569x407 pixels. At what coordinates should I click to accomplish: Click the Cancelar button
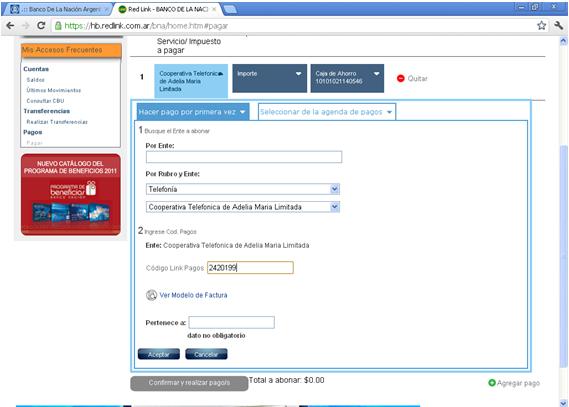(206, 354)
